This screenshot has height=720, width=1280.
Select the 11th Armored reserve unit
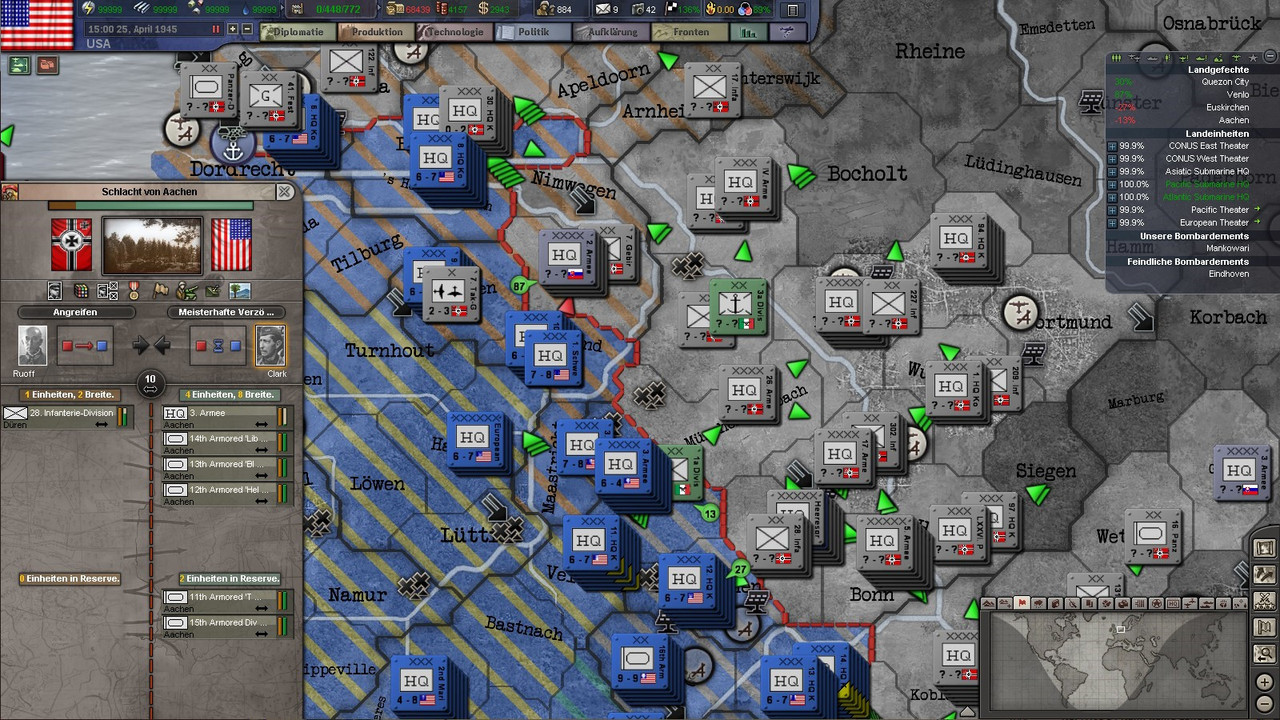227,599
